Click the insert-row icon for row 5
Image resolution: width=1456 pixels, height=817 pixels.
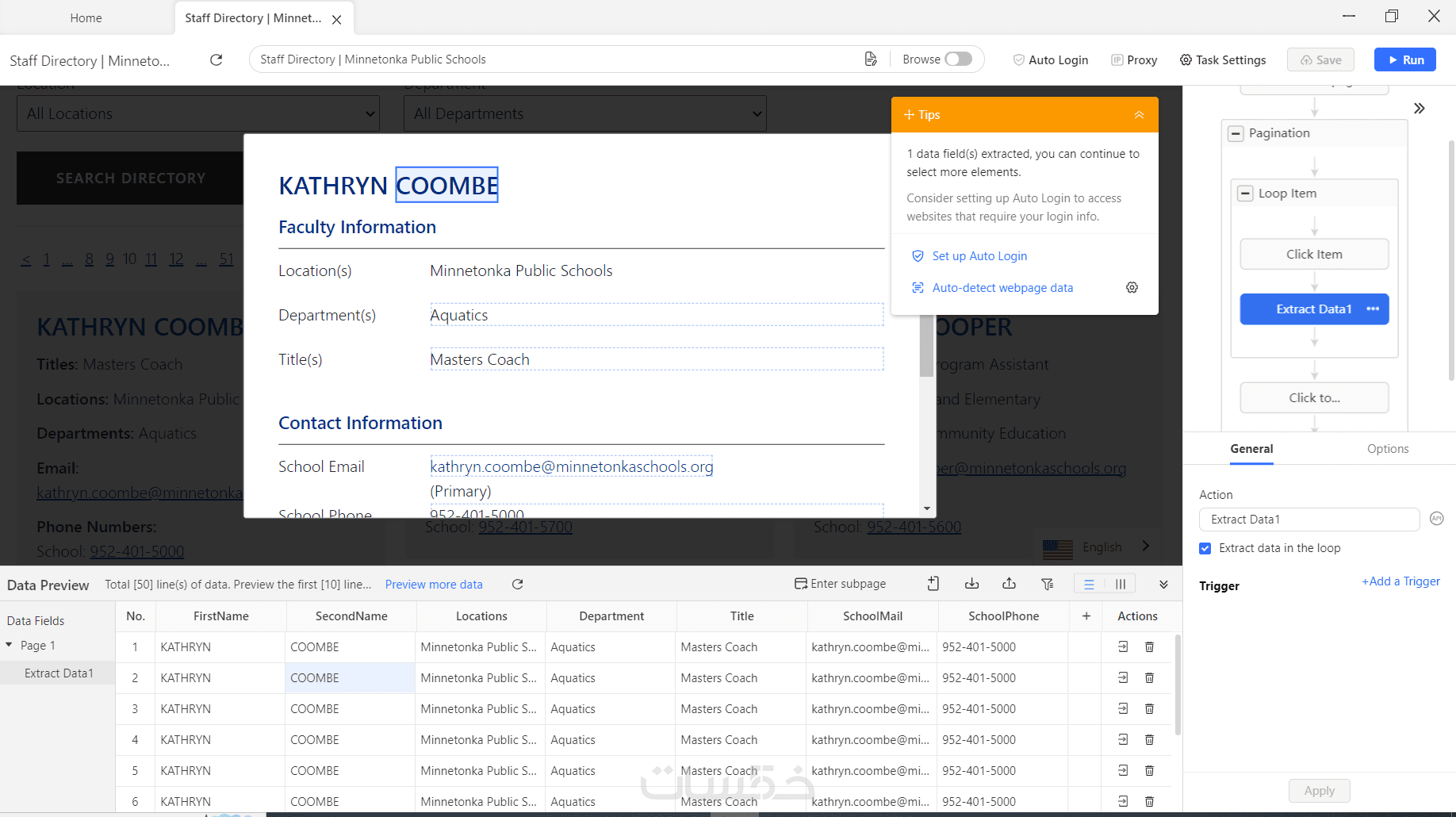(1123, 771)
